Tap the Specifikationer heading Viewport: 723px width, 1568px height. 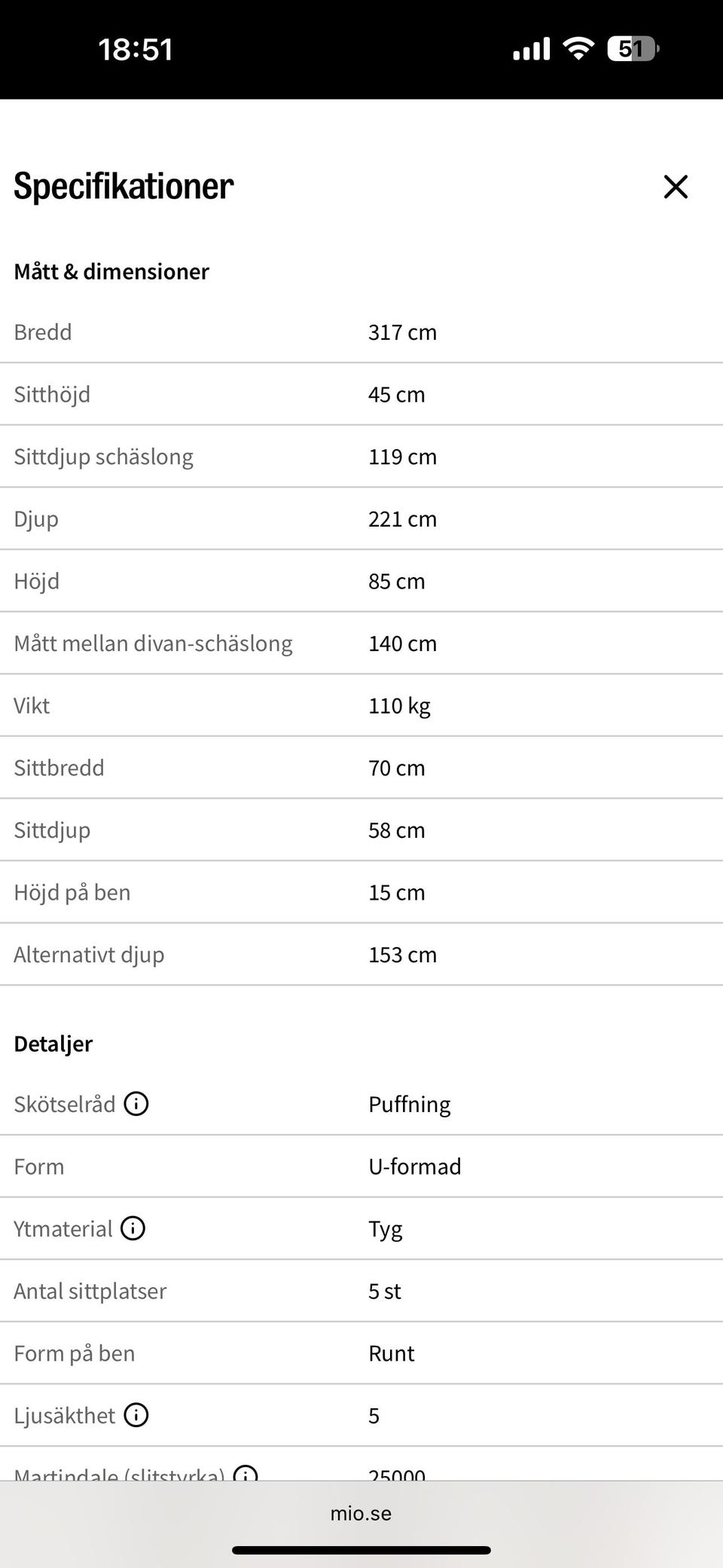coord(124,186)
